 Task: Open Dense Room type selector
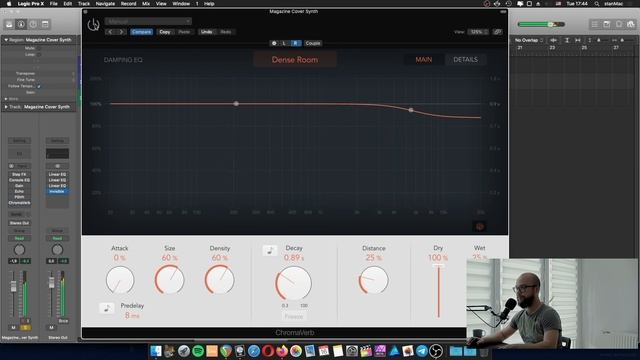295,60
